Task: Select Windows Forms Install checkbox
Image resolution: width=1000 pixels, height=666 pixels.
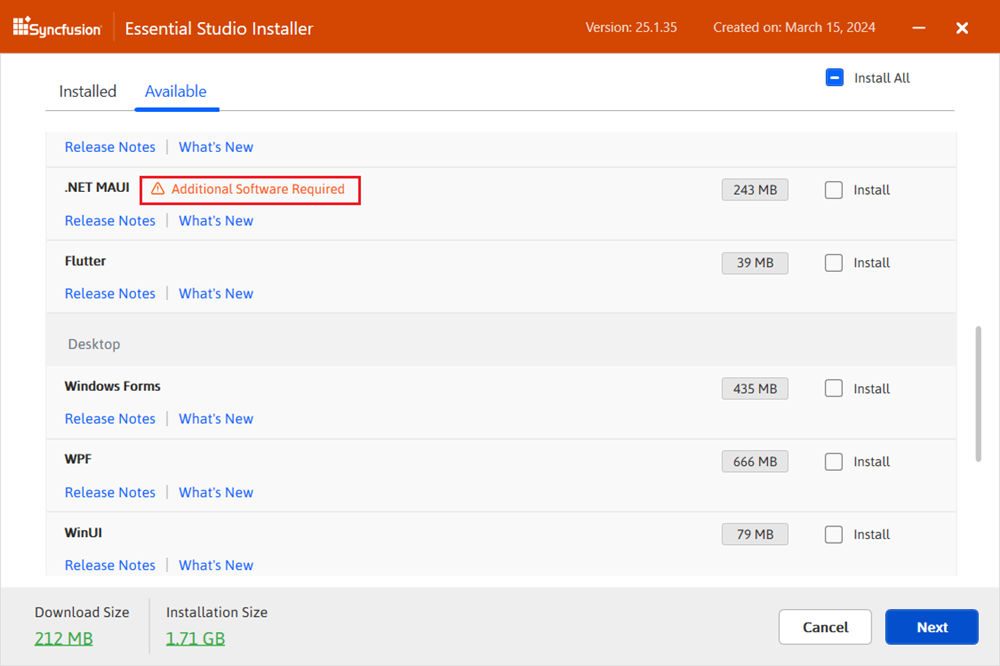Action: [x=834, y=389]
